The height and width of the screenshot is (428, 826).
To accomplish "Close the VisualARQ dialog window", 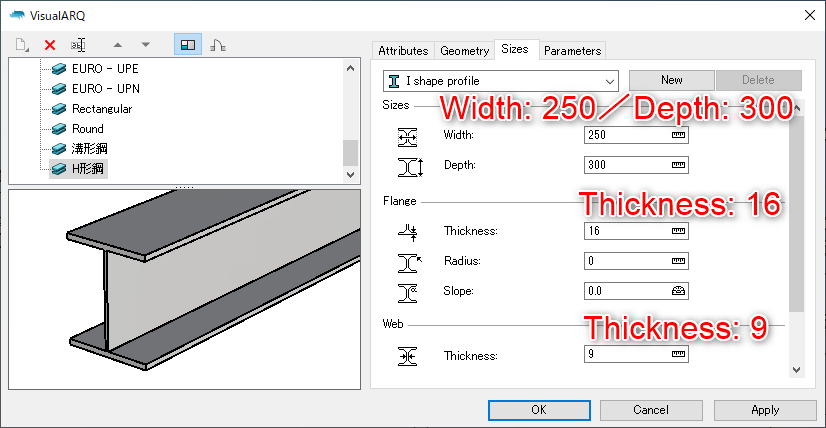I will tap(810, 15).
